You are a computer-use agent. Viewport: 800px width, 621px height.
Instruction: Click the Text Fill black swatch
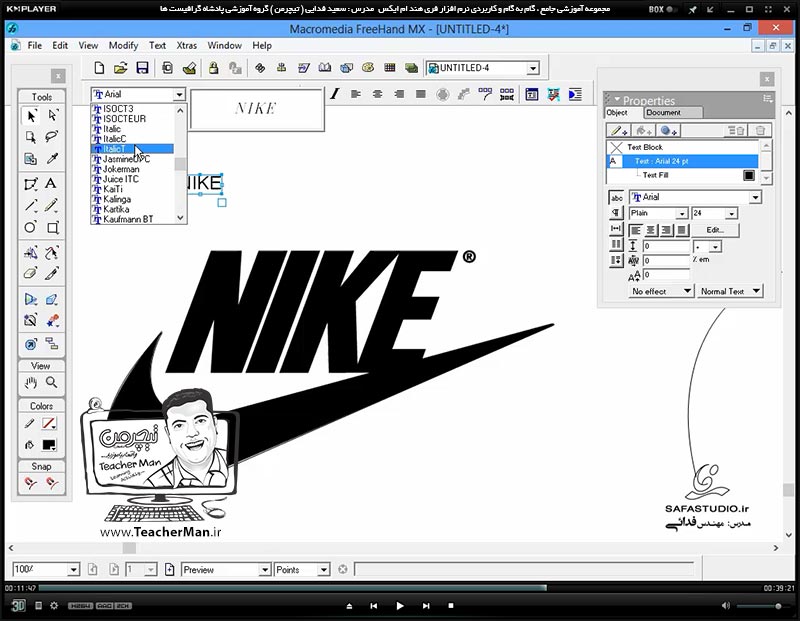tap(748, 176)
